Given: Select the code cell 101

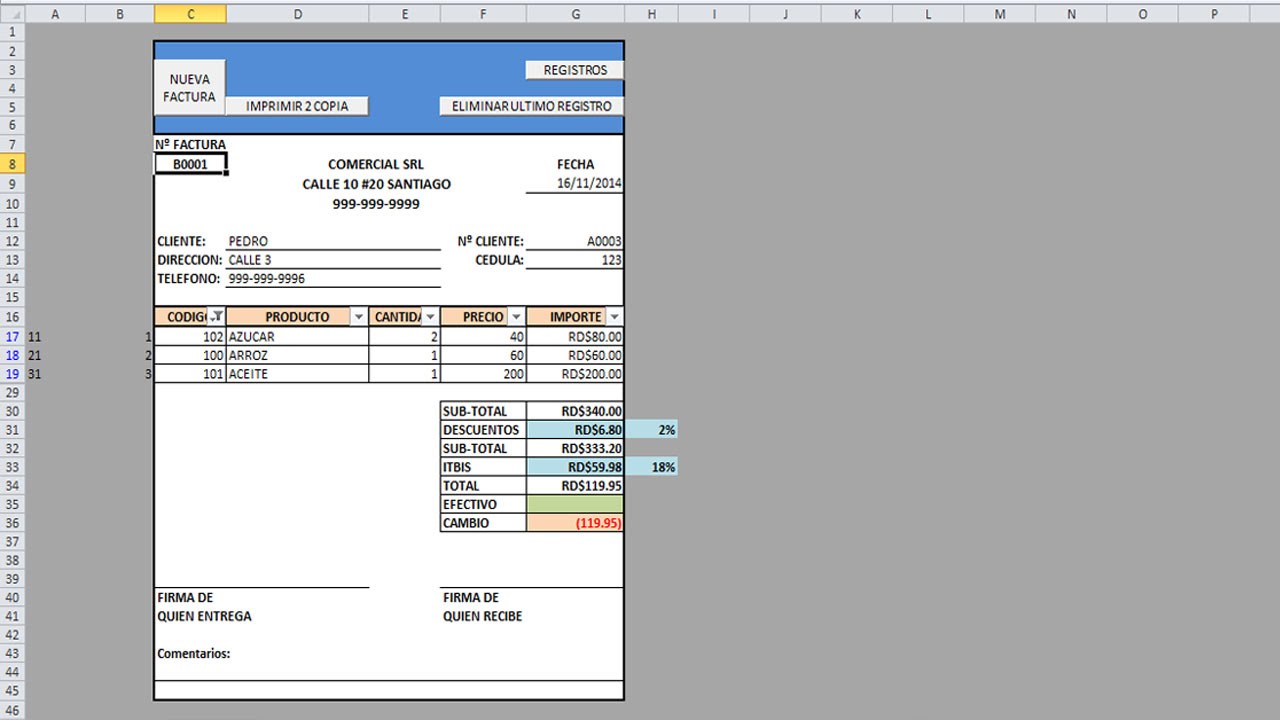Looking at the screenshot, I should pyautogui.click(x=190, y=374).
